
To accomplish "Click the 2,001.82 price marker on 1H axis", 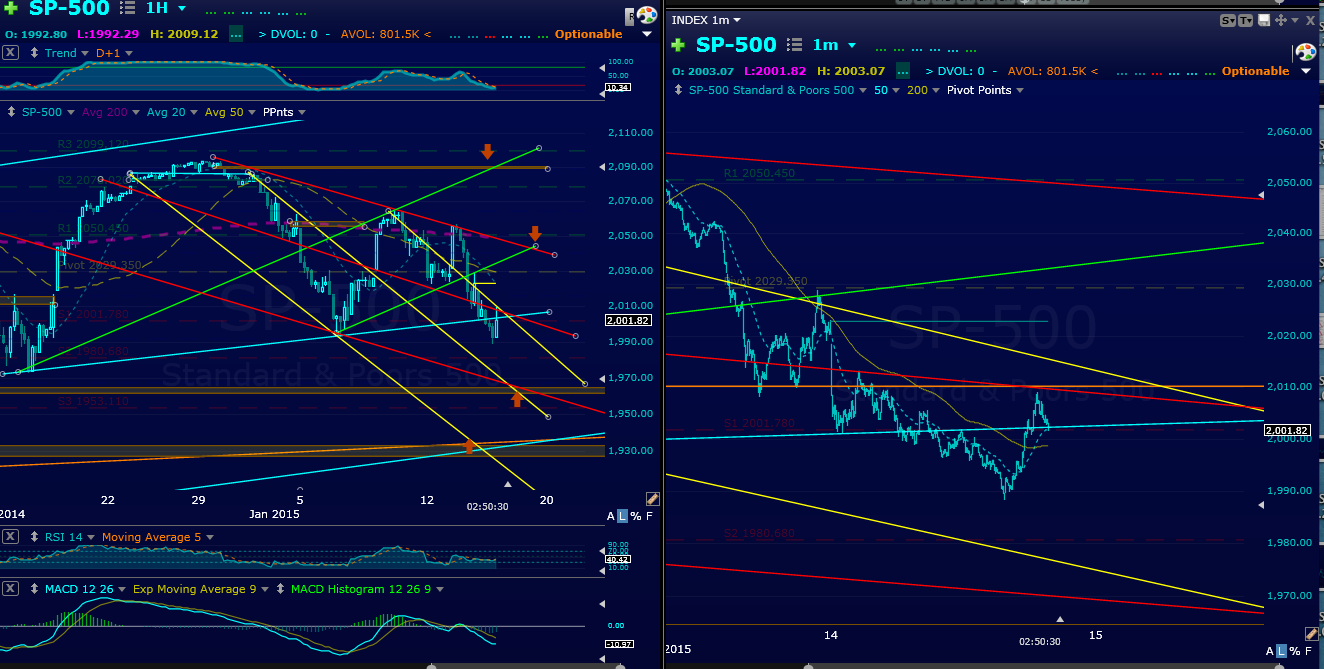I will [629, 320].
